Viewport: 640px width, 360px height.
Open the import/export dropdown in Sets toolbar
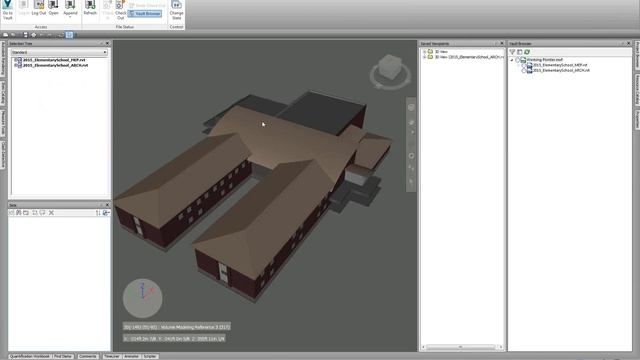(x=106, y=213)
